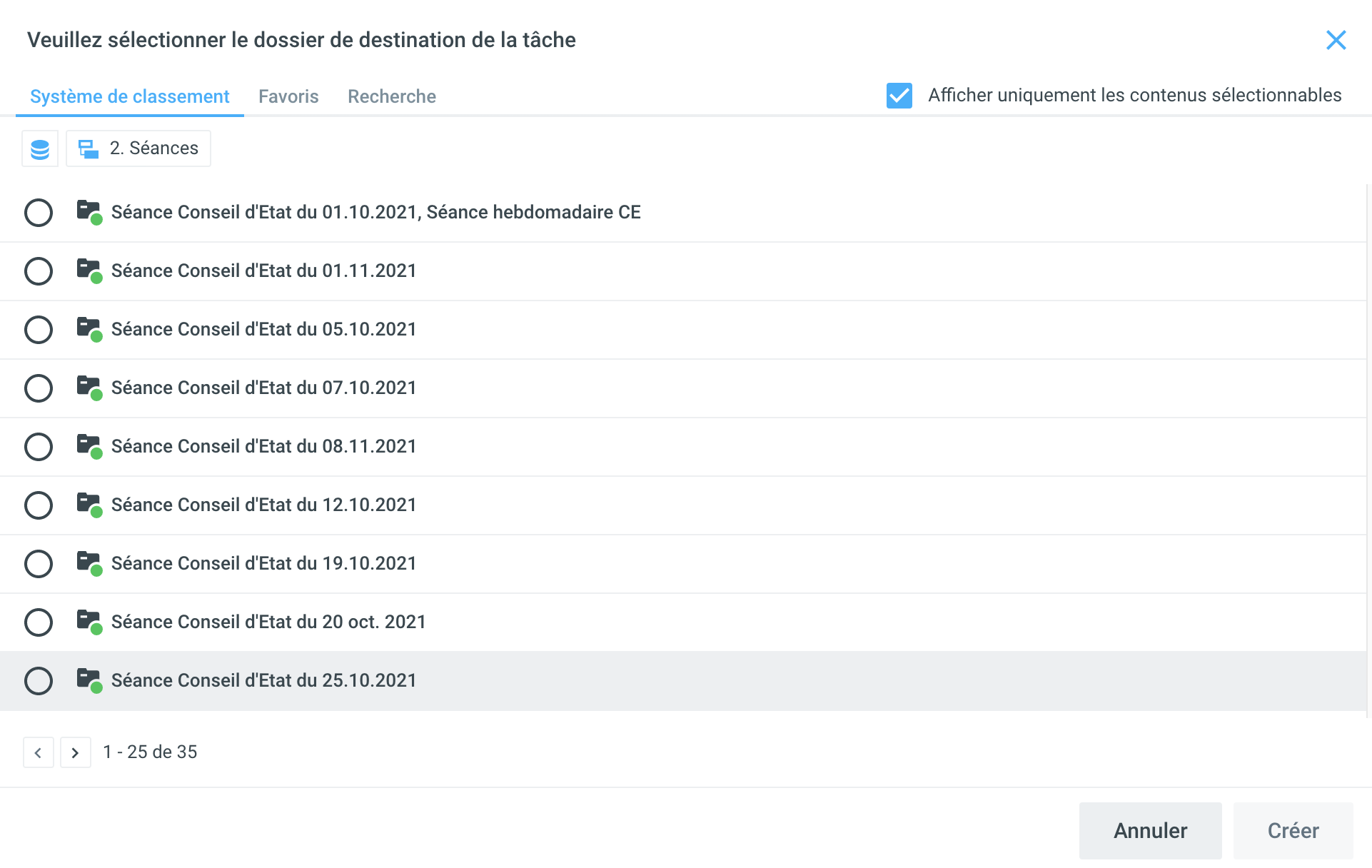Switch to the Recherche tab
The width and height of the screenshot is (1372, 868).
click(391, 96)
